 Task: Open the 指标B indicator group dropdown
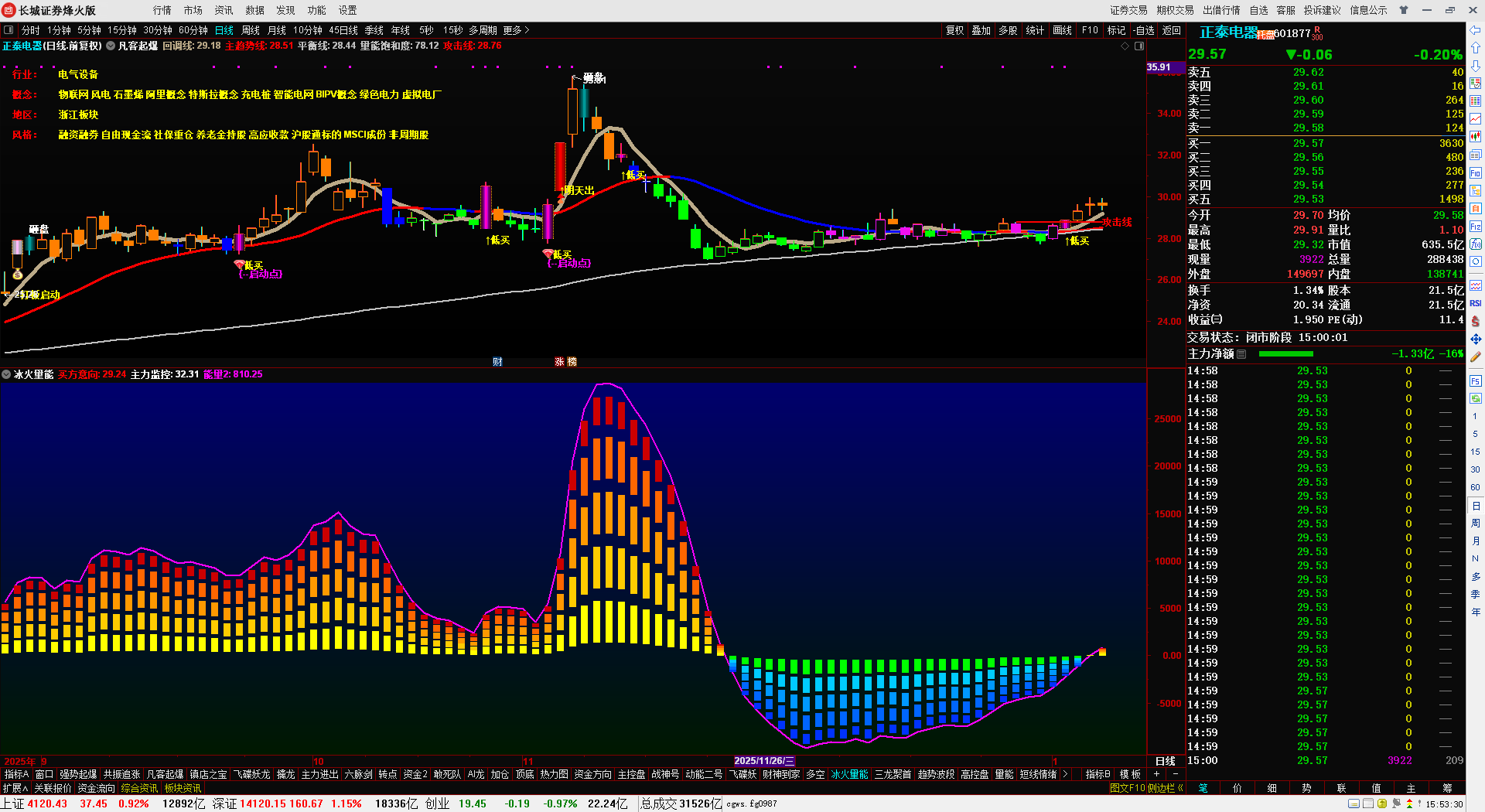[1098, 774]
